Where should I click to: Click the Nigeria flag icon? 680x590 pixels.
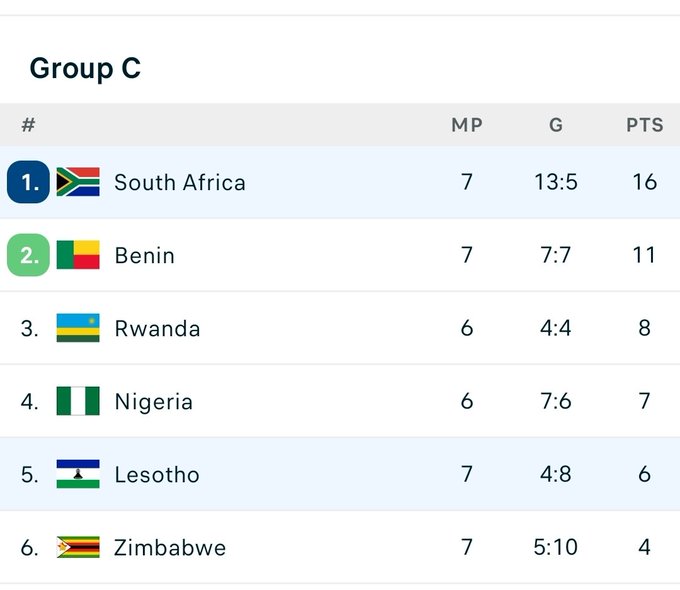(x=78, y=401)
